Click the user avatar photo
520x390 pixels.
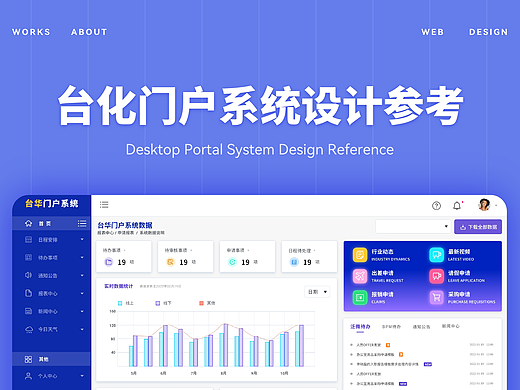(x=484, y=205)
